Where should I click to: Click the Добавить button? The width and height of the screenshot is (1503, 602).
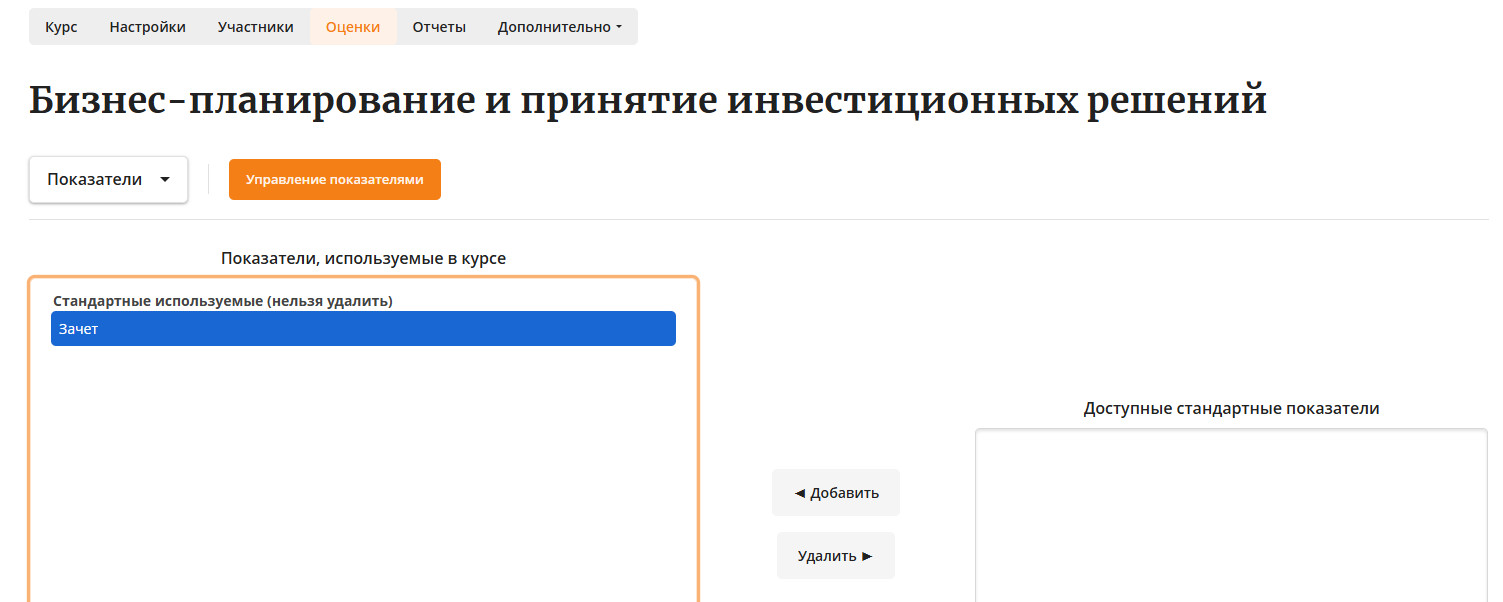click(835, 493)
